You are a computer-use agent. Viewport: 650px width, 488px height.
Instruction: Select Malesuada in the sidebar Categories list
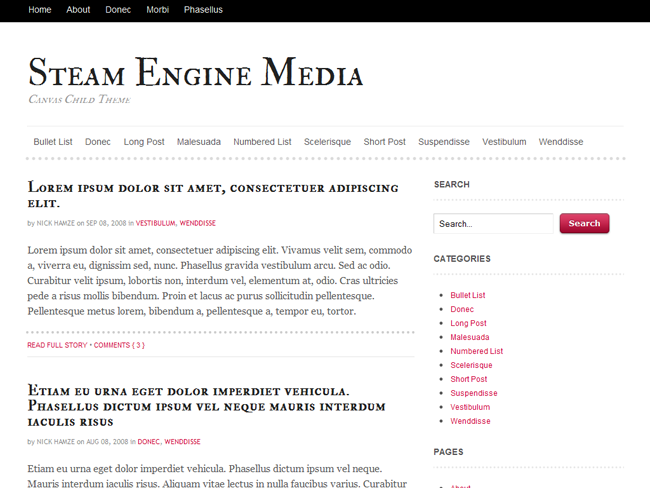(470, 337)
